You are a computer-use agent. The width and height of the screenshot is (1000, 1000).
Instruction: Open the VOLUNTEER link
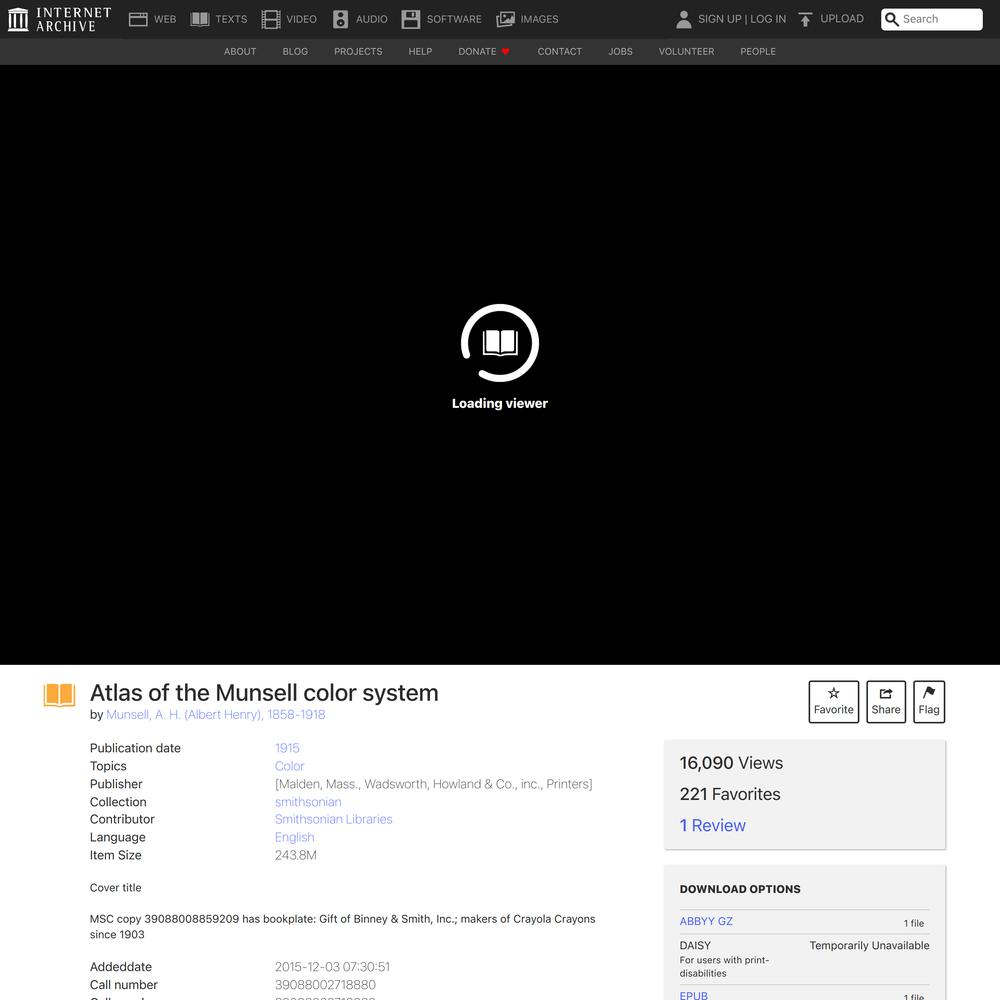click(686, 52)
